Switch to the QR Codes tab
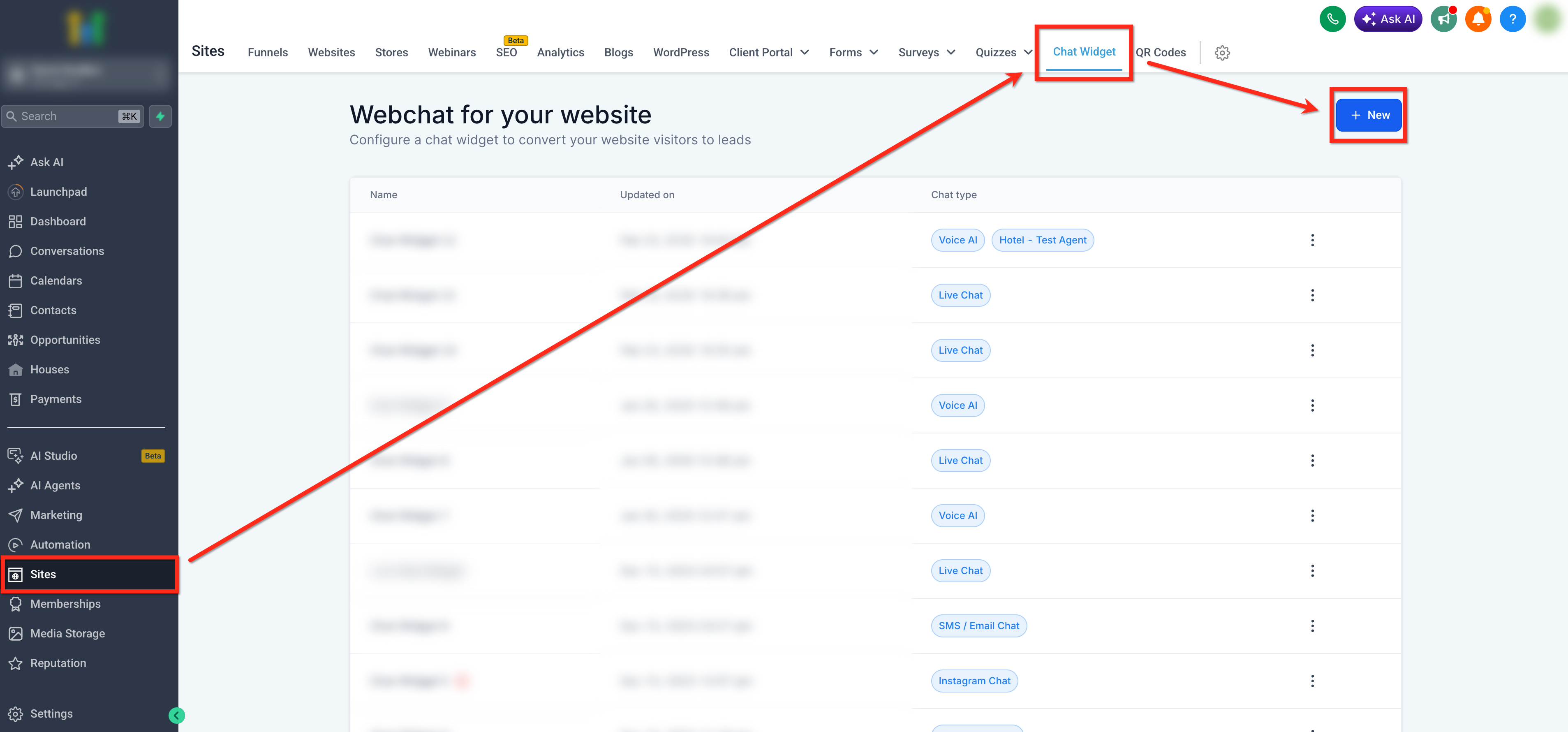Image resolution: width=1568 pixels, height=732 pixels. pos(1161,52)
